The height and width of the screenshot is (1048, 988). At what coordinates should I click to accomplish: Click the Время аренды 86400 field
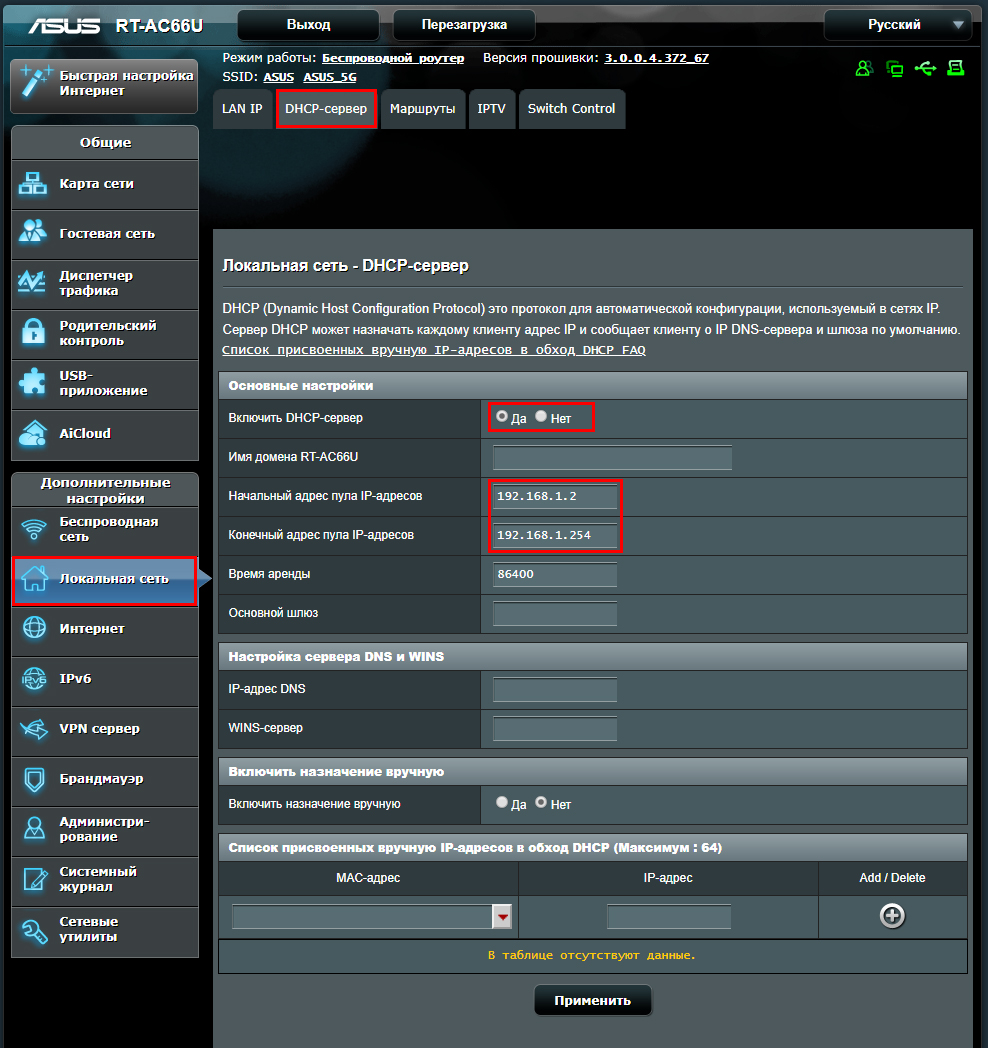[x=555, y=574]
